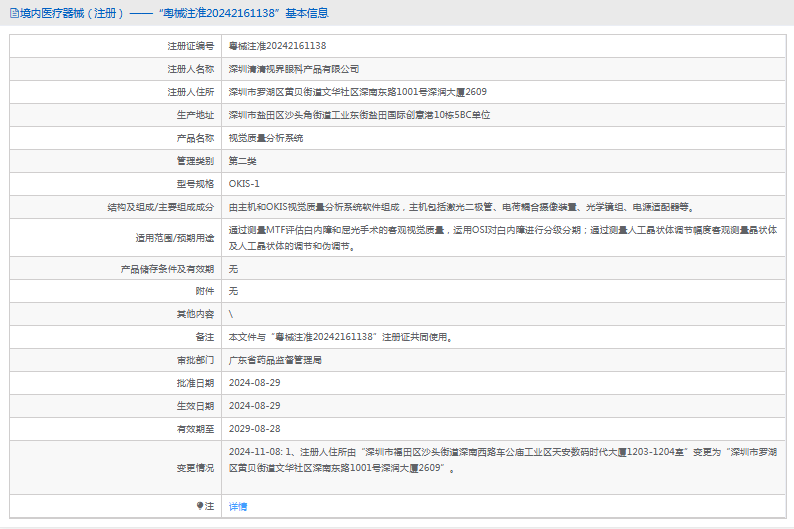Click the 产品名称 label
The image size is (794, 529).
click(195, 138)
